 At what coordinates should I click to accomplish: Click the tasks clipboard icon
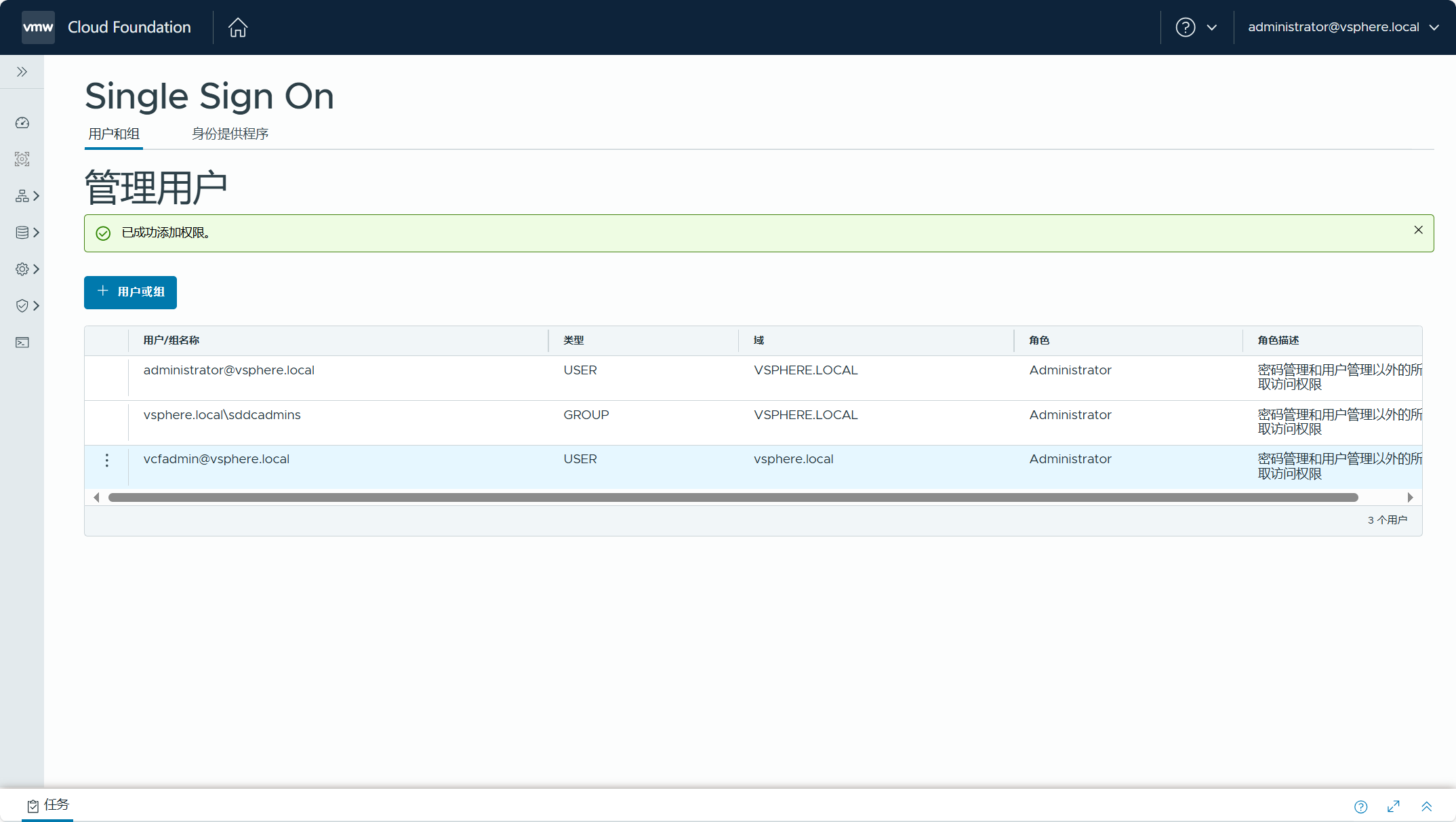tap(33, 806)
